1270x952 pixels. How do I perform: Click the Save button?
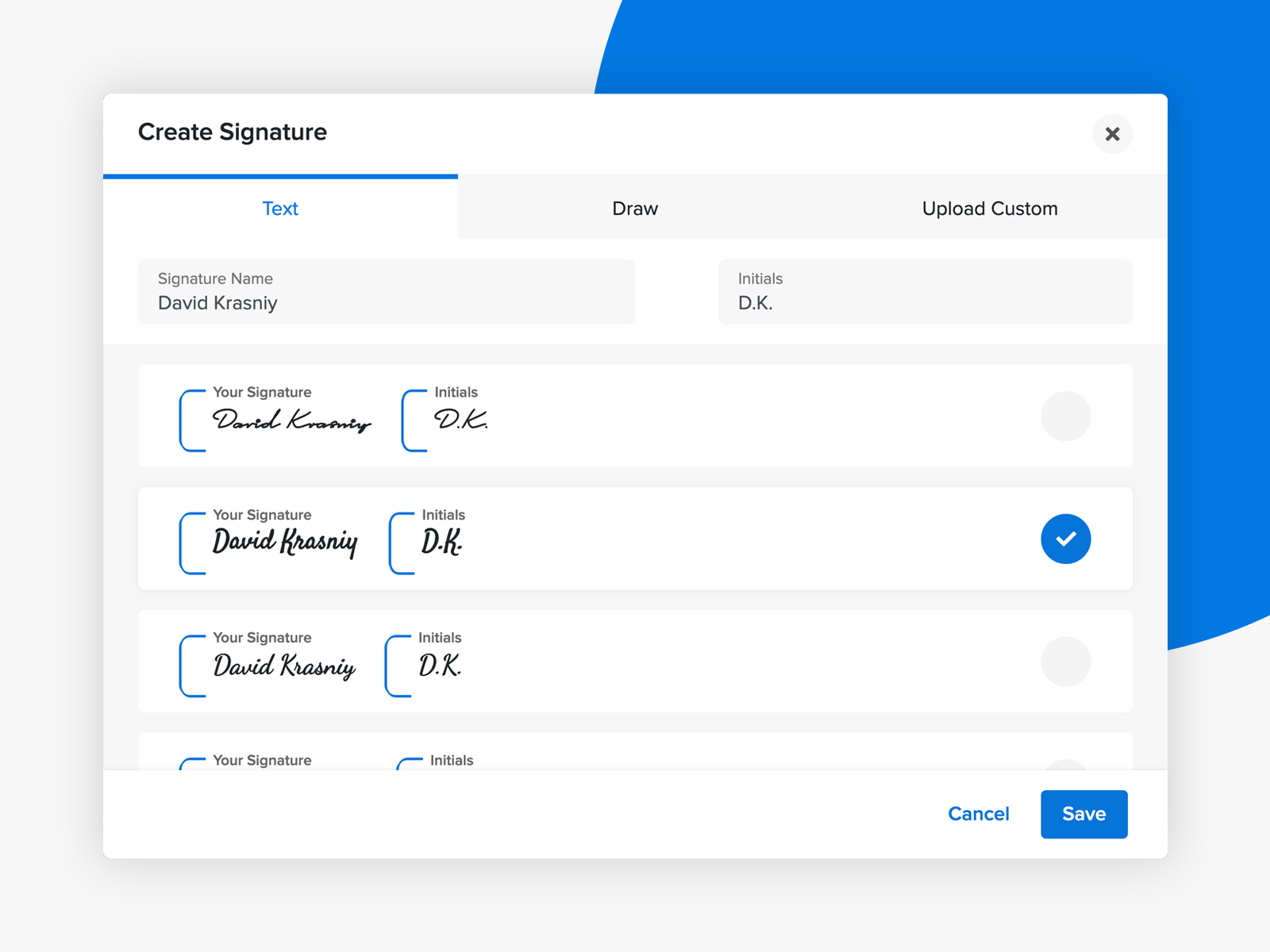click(x=1083, y=814)
